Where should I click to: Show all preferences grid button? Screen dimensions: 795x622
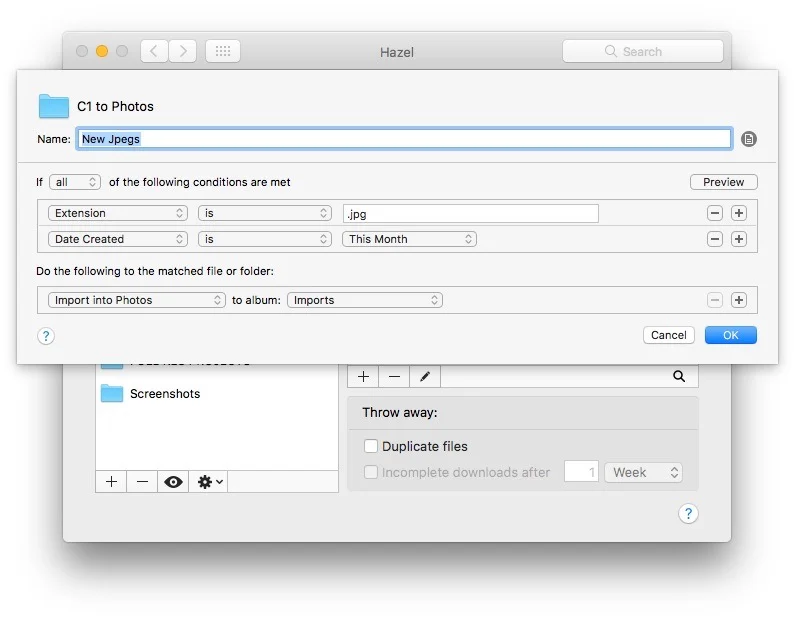click(223, 51)
